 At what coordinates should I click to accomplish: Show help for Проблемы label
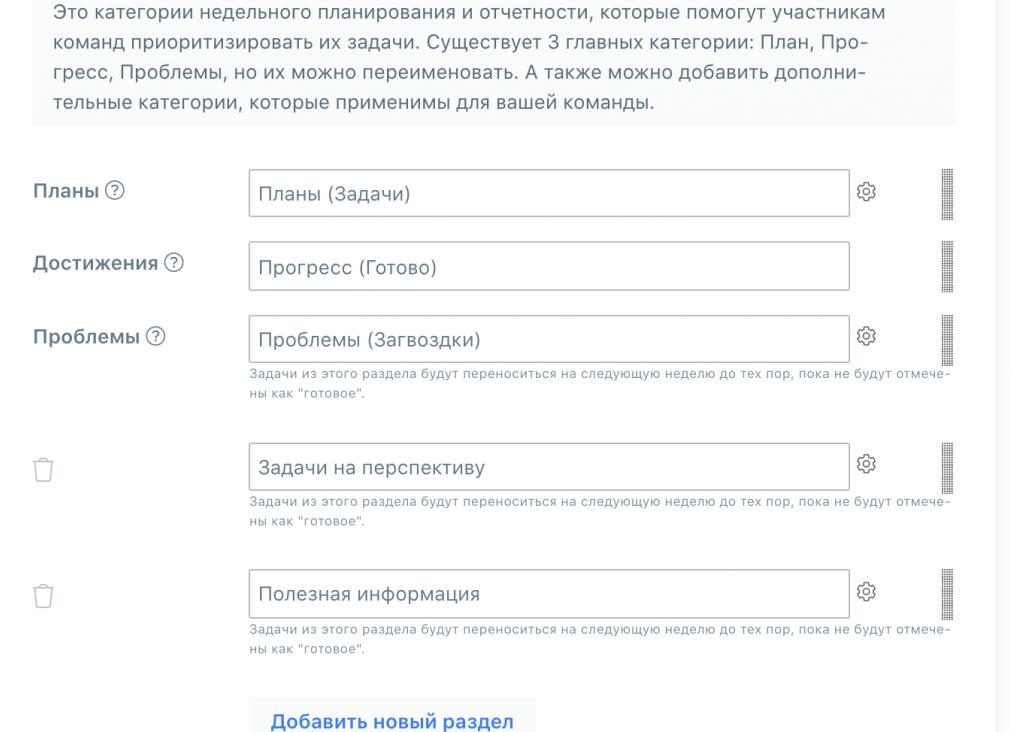pyautogui.click(x=156, y=336)
